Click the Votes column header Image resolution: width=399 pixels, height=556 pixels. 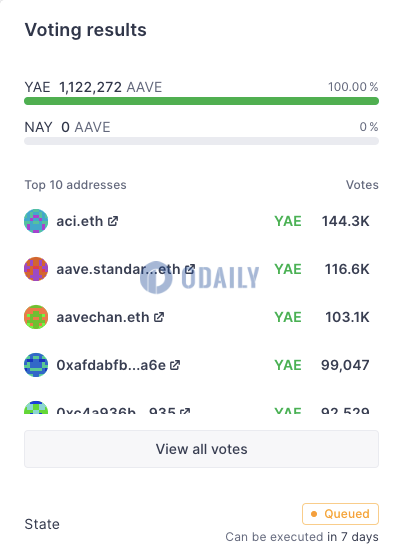click(x=362, y=185)
